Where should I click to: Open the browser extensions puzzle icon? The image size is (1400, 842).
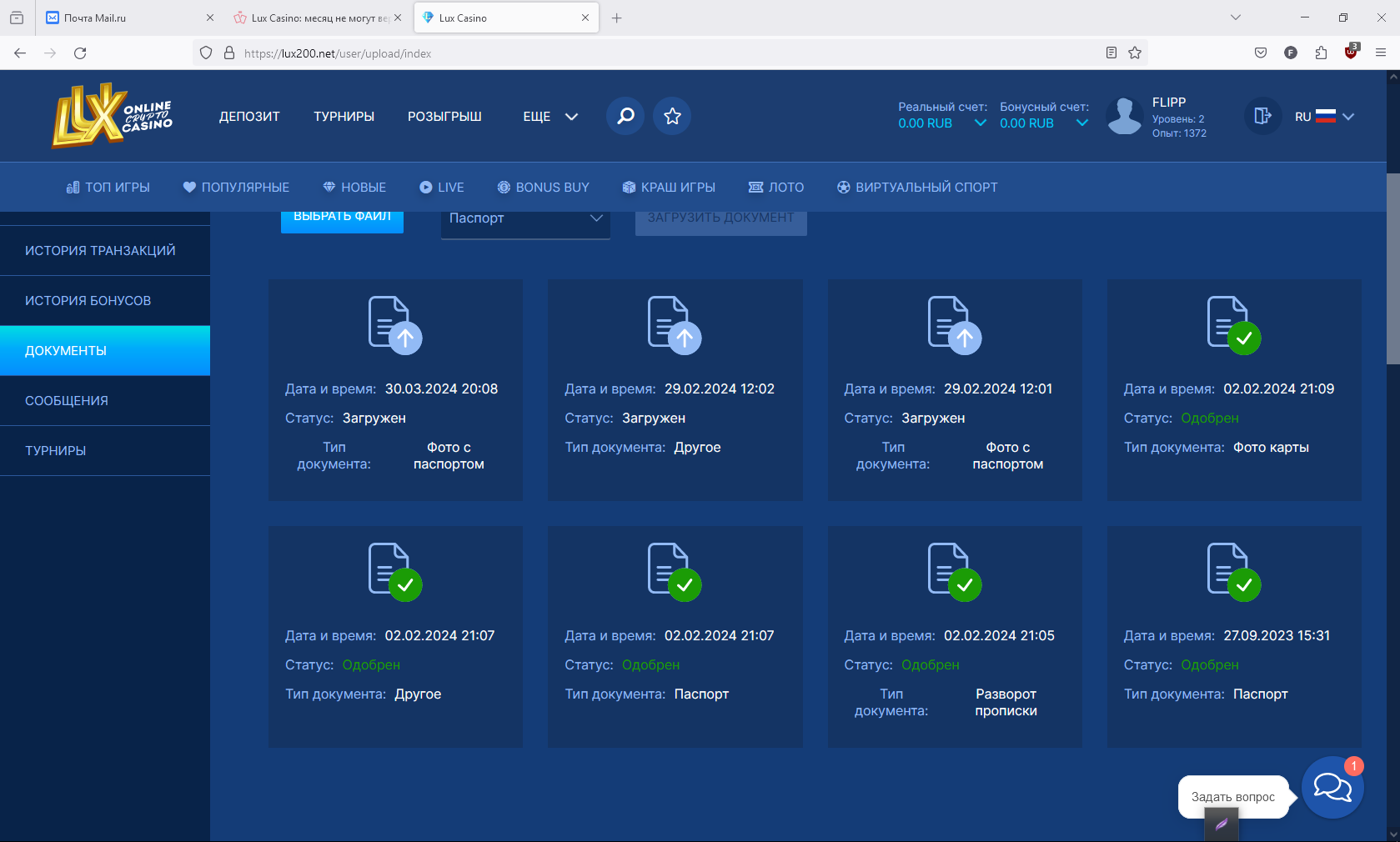tap(1321, 53)
